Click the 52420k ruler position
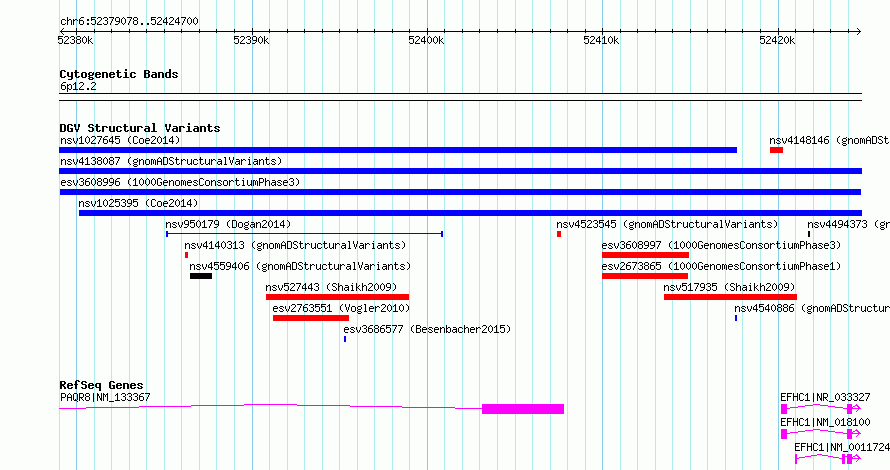 pyautogui.click(x=777, y=41)
